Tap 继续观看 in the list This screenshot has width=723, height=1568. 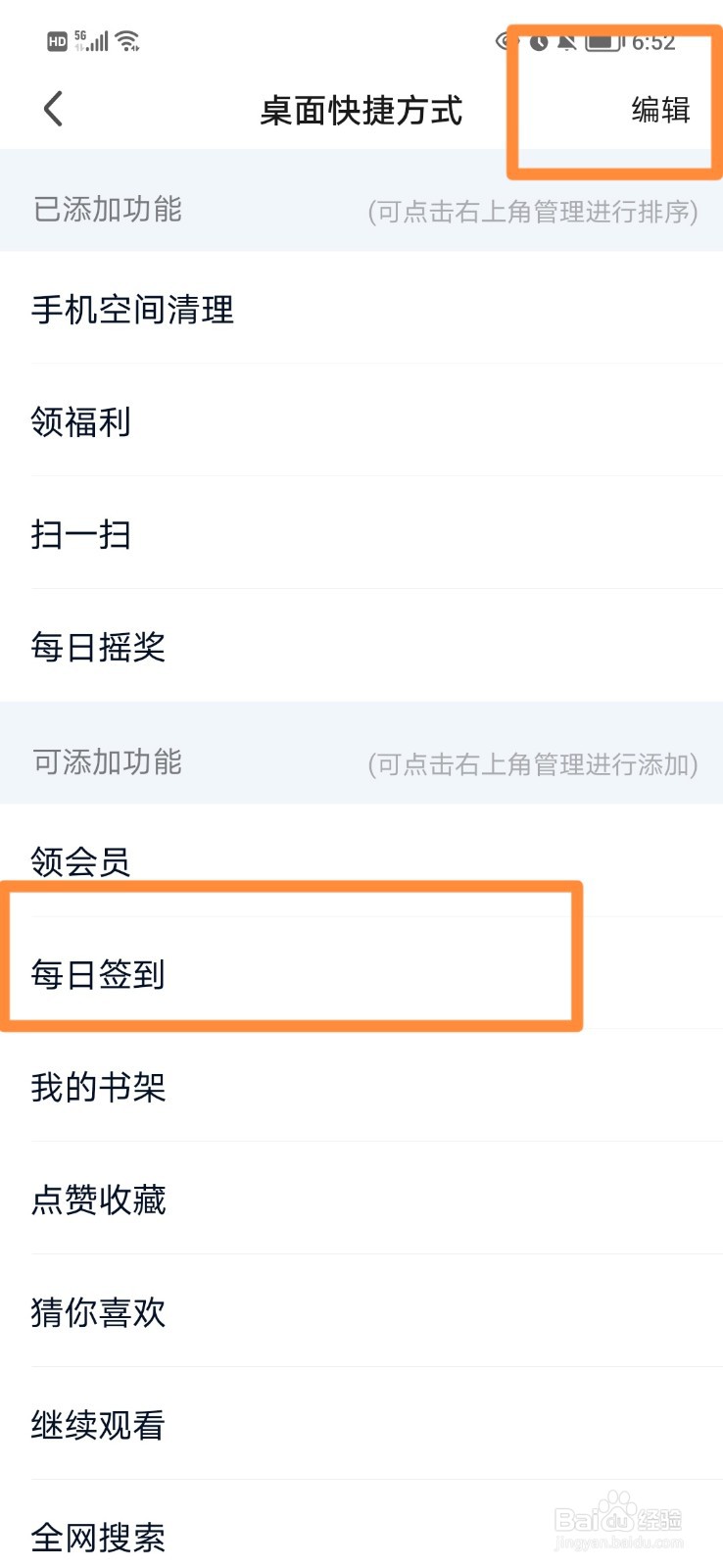pos(98,1426)
